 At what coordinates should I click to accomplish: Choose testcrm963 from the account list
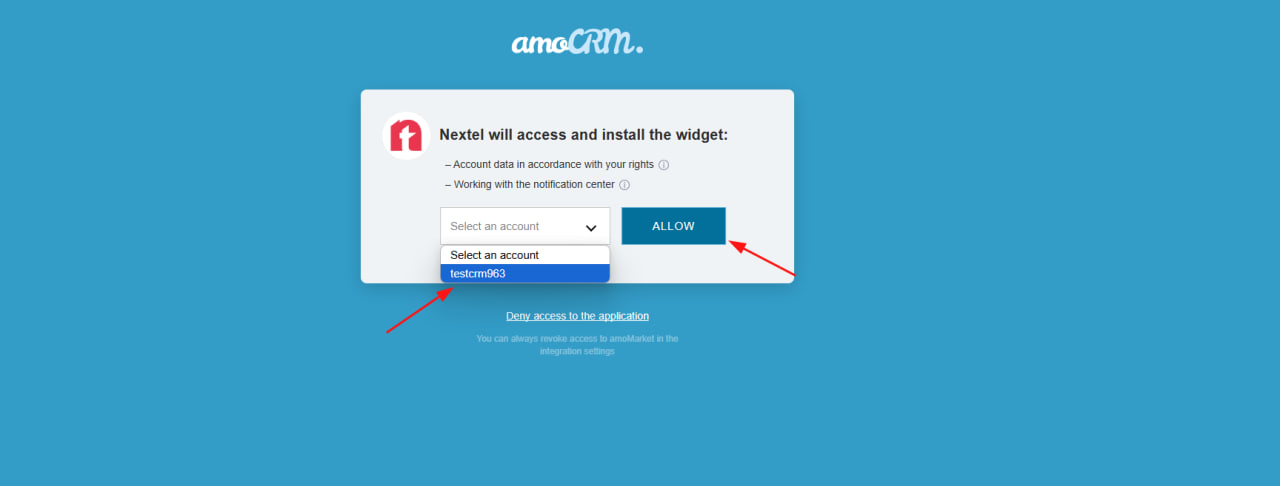coord(525,274)
